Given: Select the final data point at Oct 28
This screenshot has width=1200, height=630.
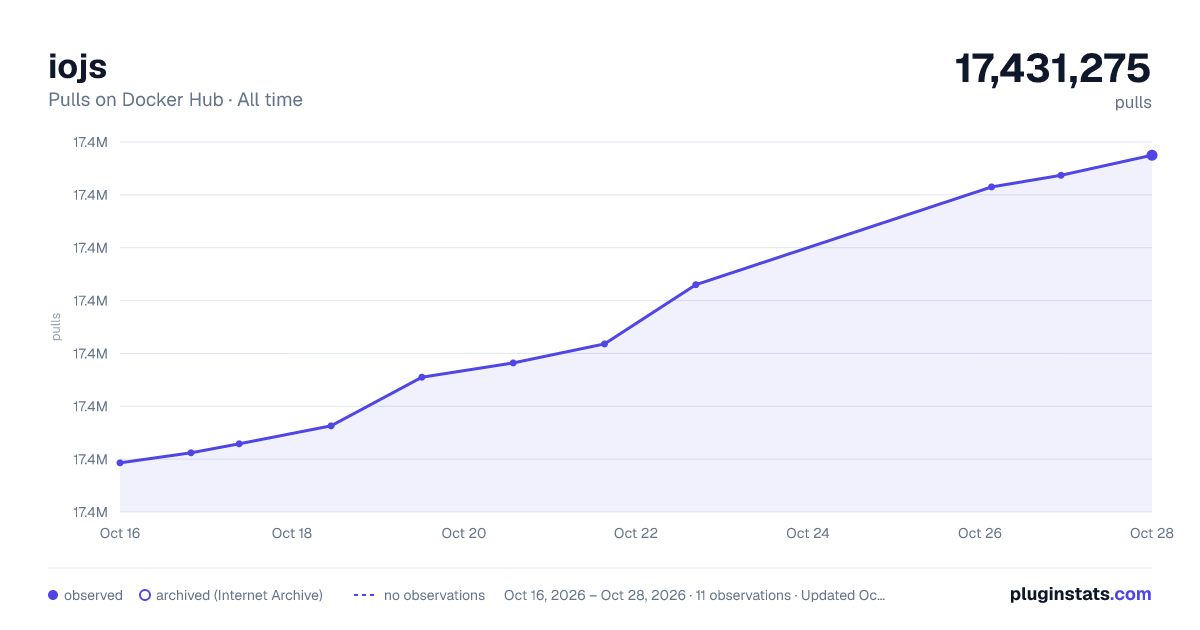Looking at the screenshot, I should [1152, 155].
